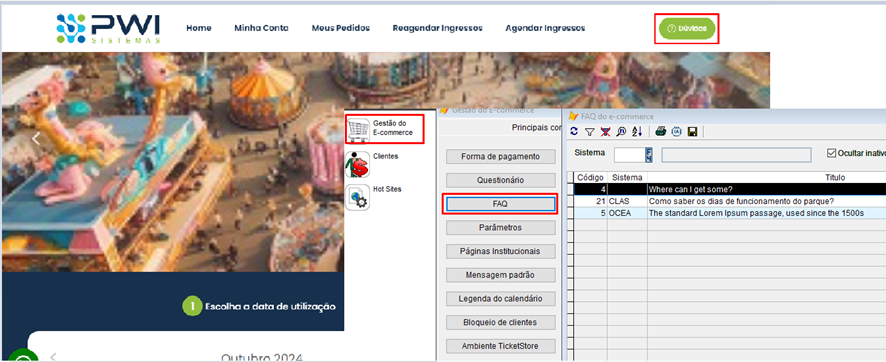Open the Clientes module icon
The image size is (886, 362).
click(357, 165)
